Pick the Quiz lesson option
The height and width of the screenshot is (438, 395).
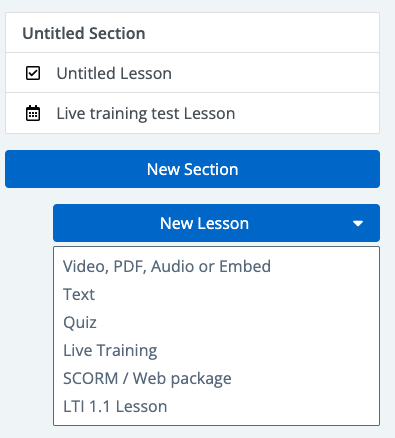[80, 322]
